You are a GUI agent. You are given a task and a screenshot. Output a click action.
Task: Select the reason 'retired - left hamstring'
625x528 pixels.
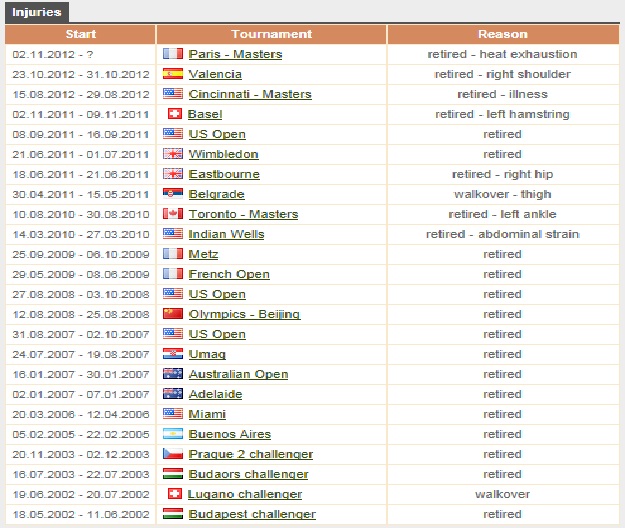click(x=502, y=114)
